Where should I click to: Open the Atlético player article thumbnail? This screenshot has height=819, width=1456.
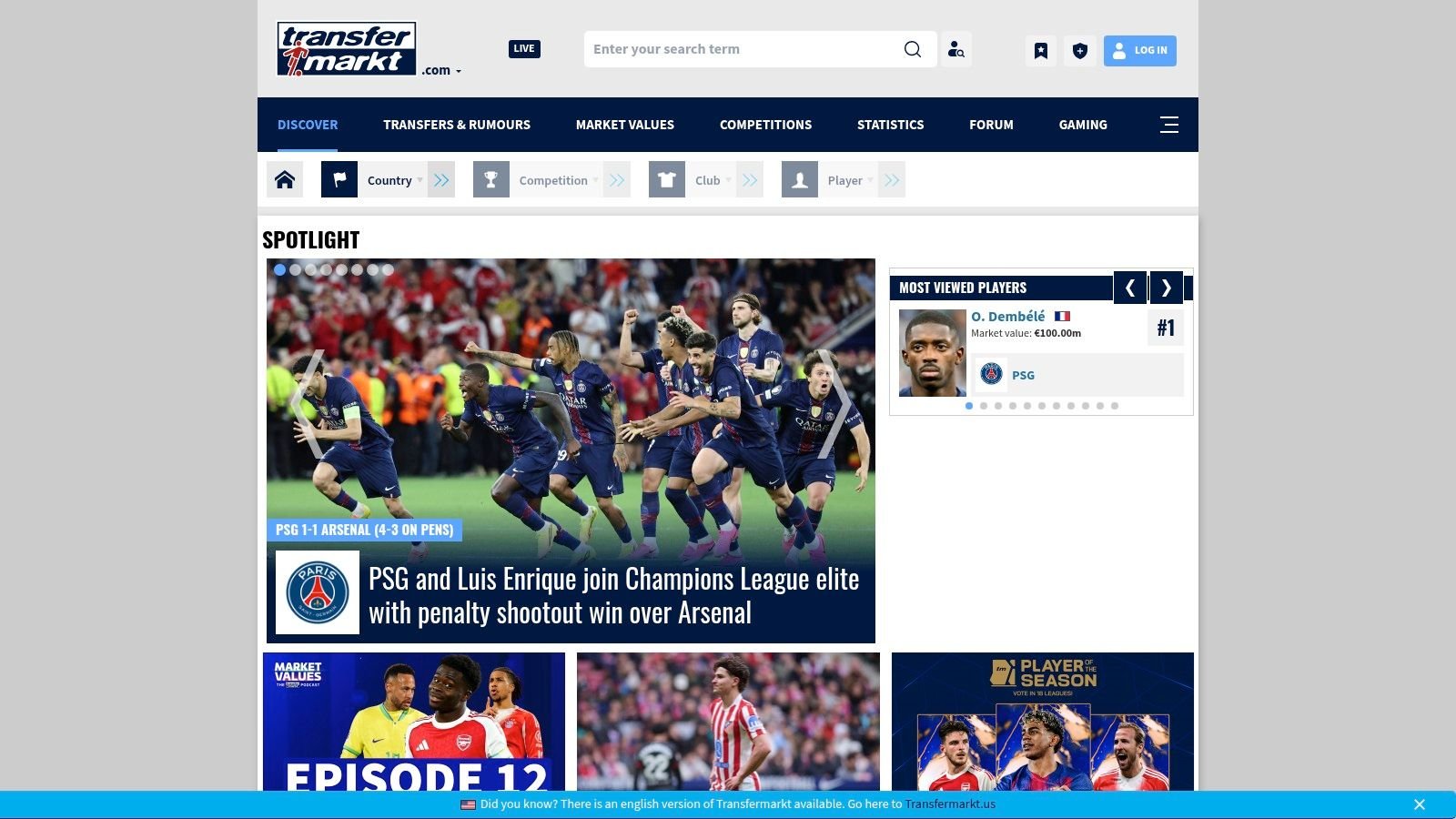(x=728, y=722)
